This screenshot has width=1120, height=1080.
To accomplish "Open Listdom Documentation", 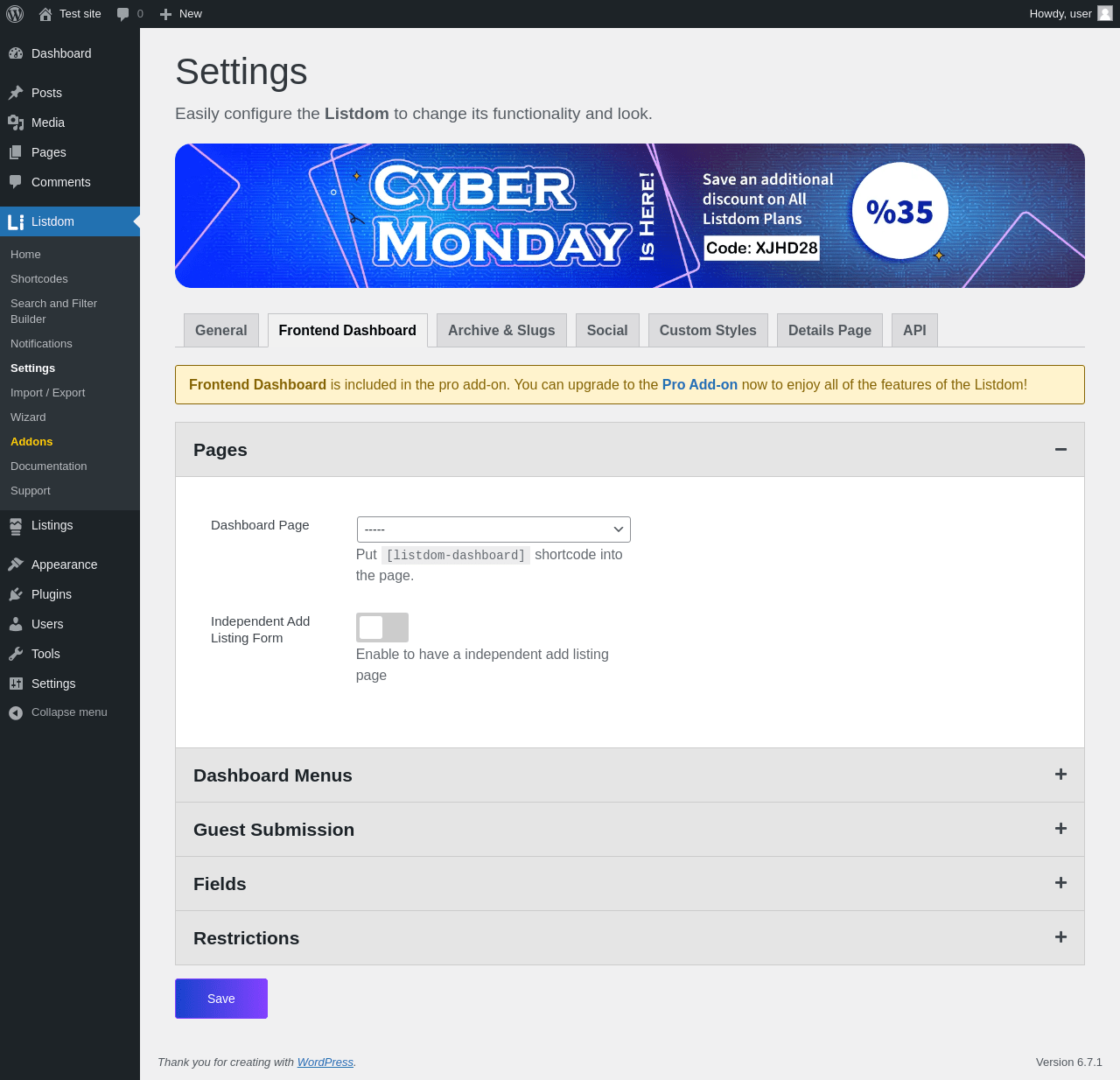I will click(49, 466).
